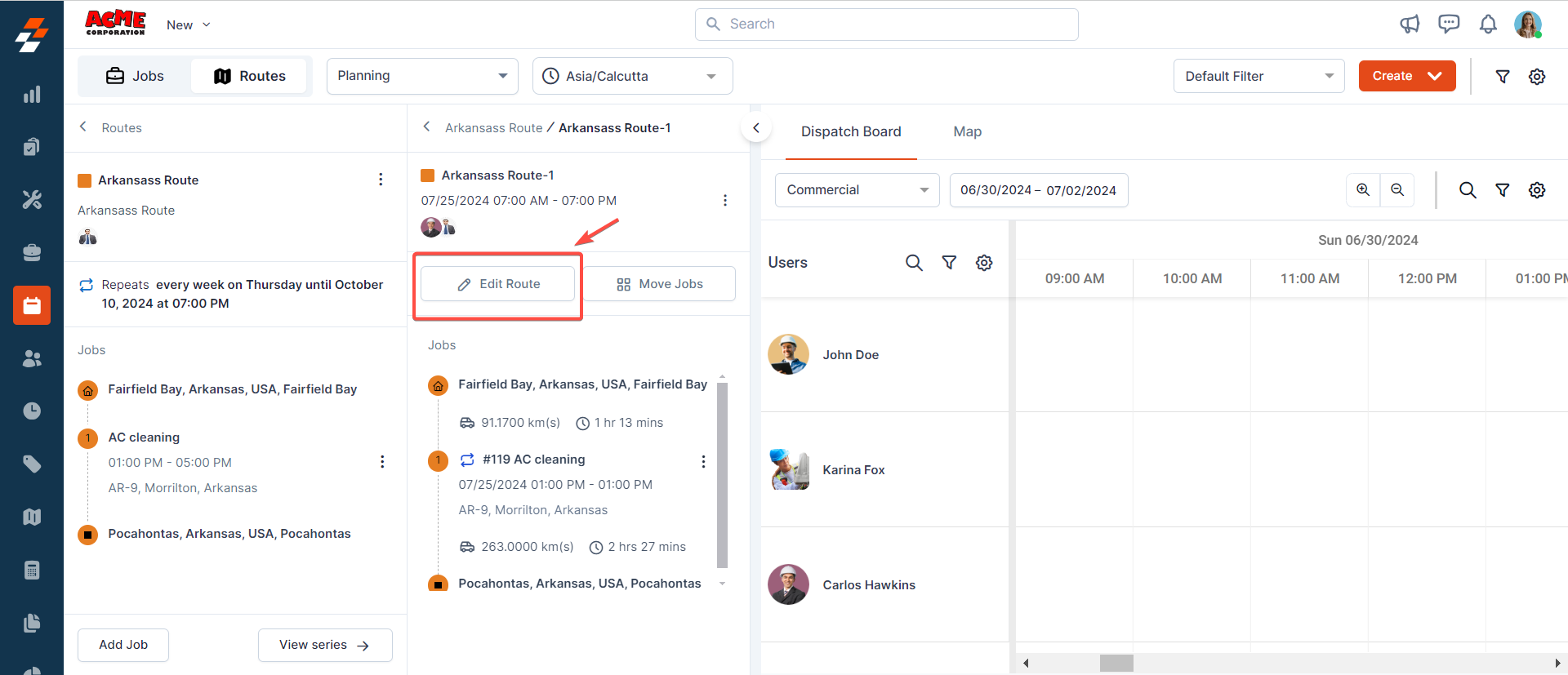Switch to the Jobs tab

pyautogui.click(x=136, y=76)
